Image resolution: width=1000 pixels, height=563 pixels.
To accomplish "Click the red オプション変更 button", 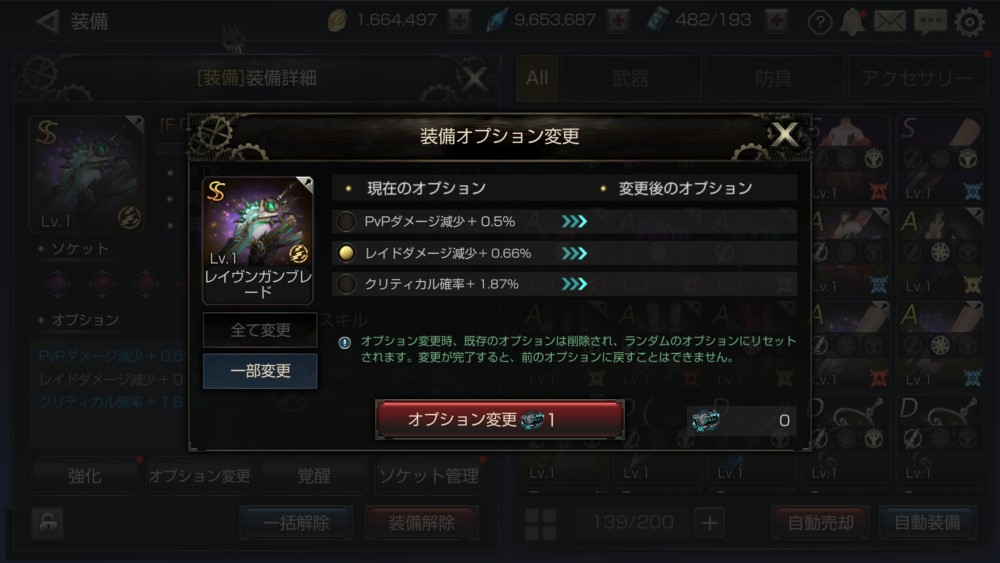I will click(499, 419).
